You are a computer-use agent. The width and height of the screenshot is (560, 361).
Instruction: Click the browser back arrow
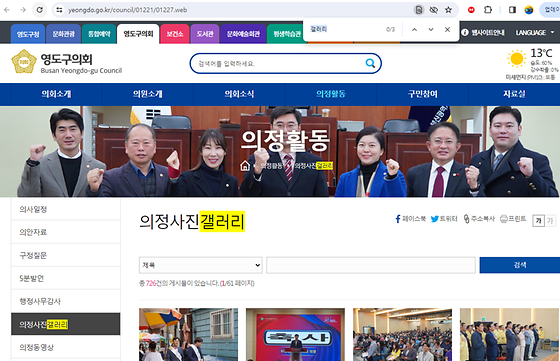7,10
